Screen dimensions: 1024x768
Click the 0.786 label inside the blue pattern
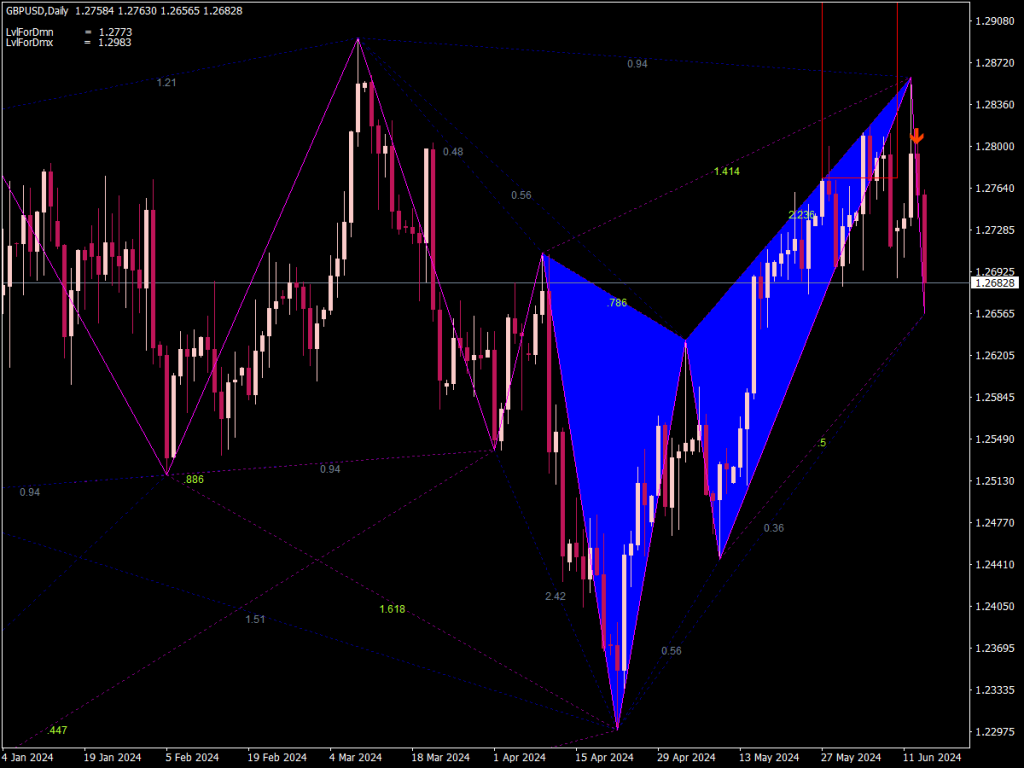pos(618,301)
